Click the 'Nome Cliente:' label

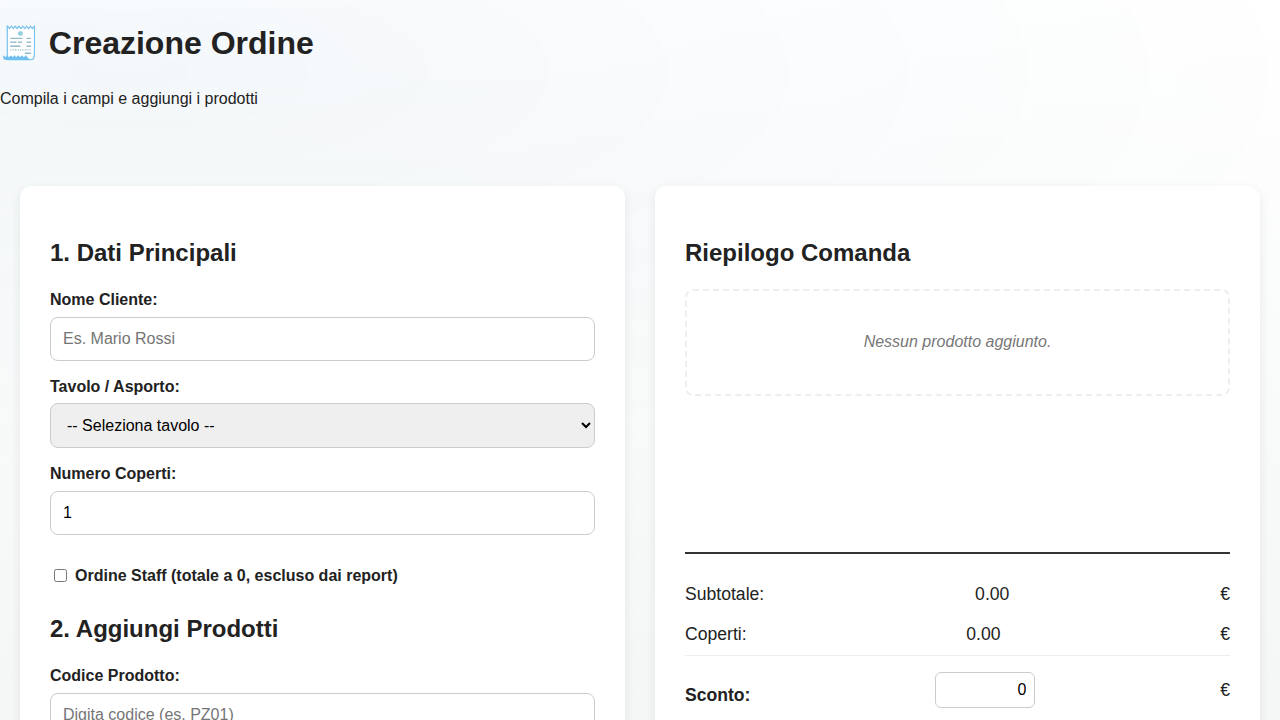point(104,299)
